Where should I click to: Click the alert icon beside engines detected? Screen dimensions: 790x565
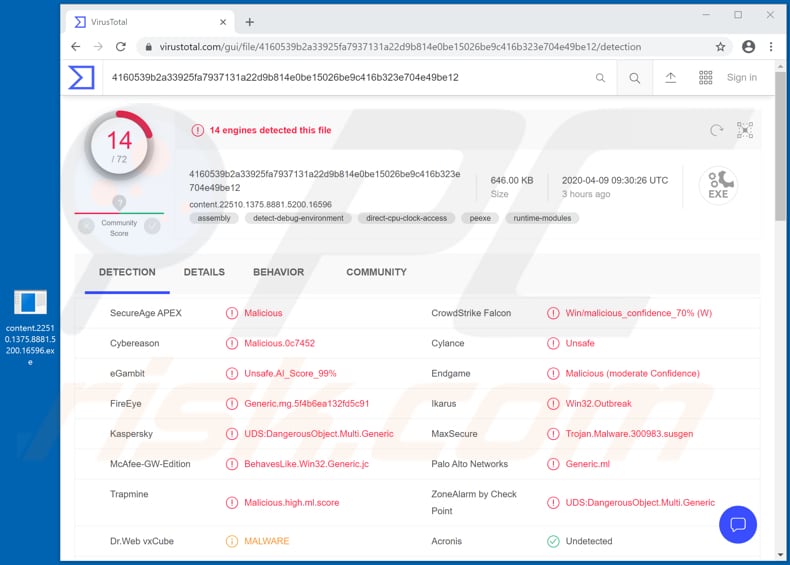[x=198, y=131]
